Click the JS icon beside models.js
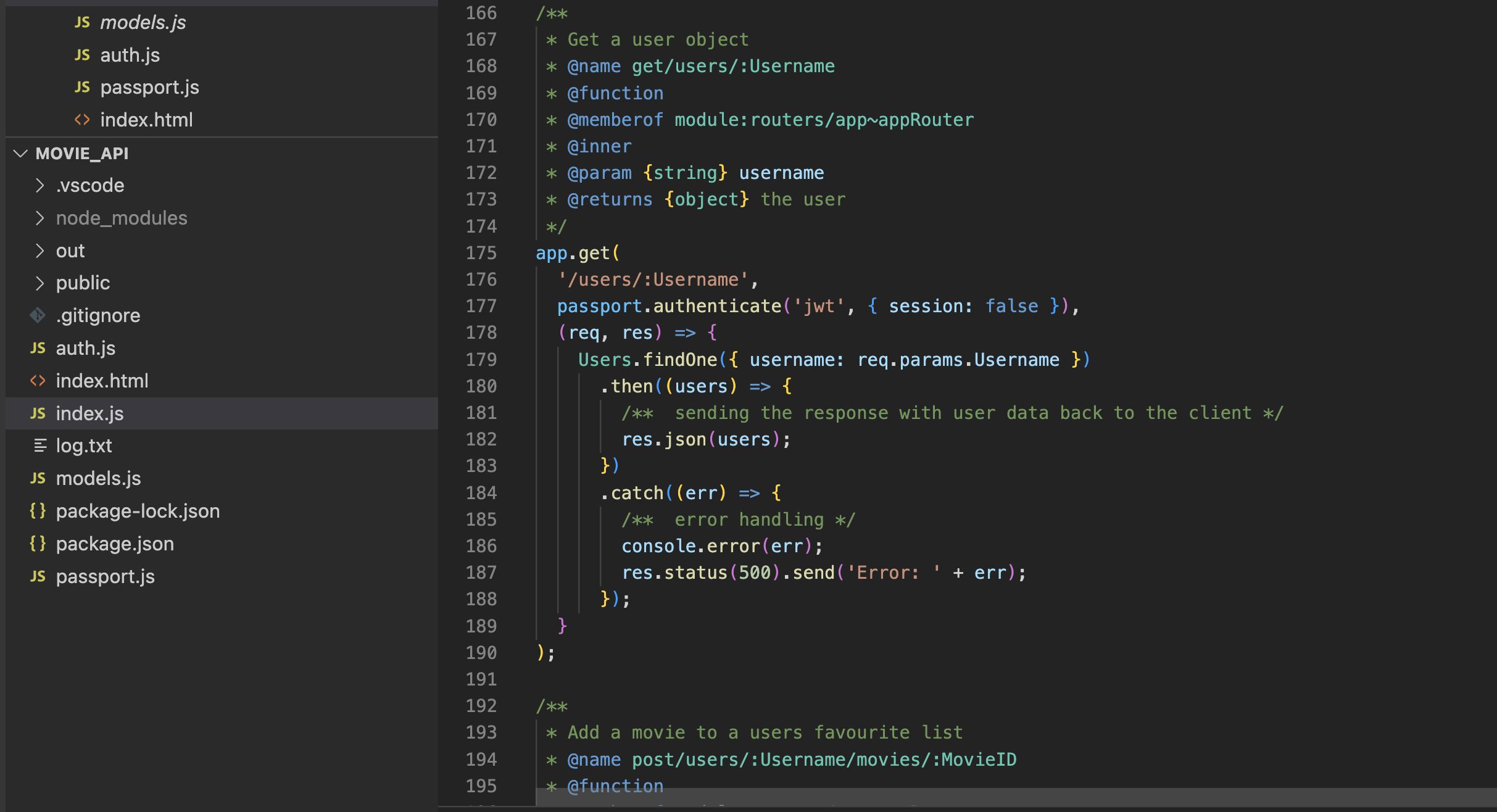 coord(82,22)
